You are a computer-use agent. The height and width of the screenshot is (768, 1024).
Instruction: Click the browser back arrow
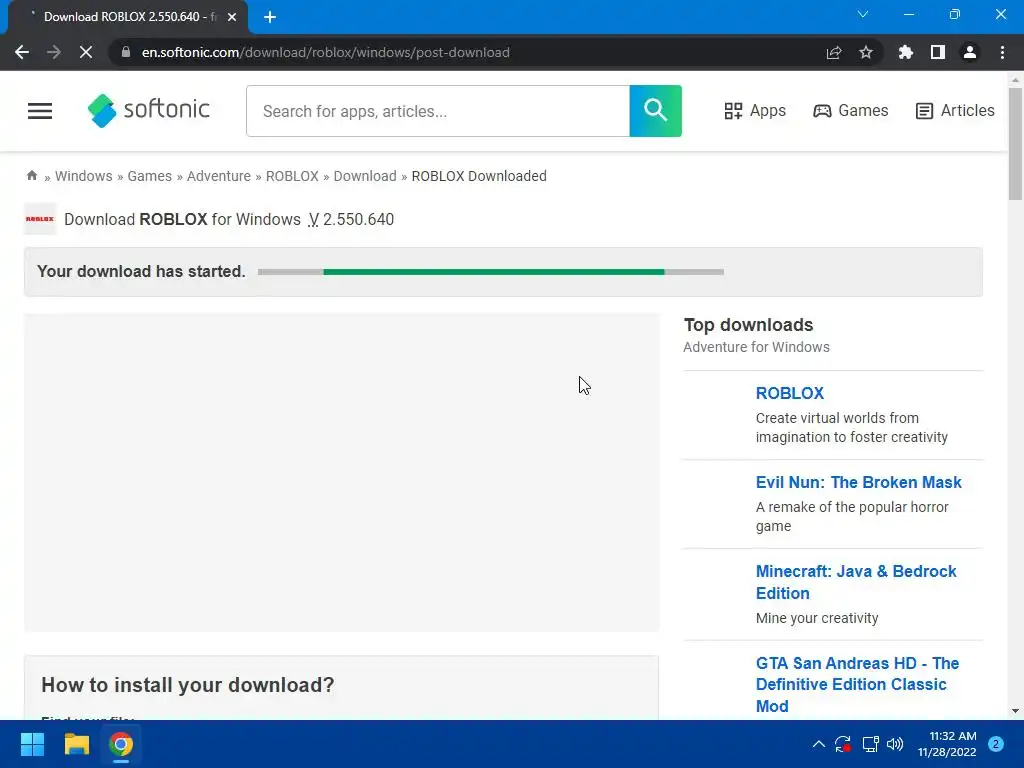click(x=22, y=52)
